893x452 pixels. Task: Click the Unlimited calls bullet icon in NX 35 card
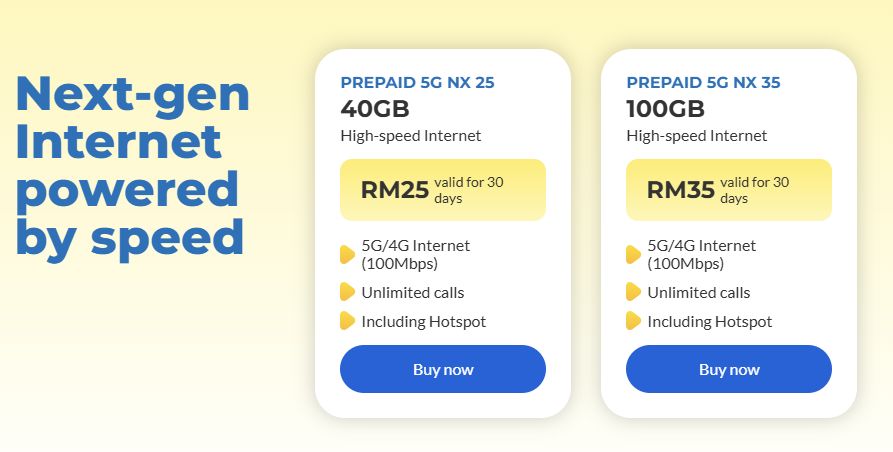[x=633, y=292]
